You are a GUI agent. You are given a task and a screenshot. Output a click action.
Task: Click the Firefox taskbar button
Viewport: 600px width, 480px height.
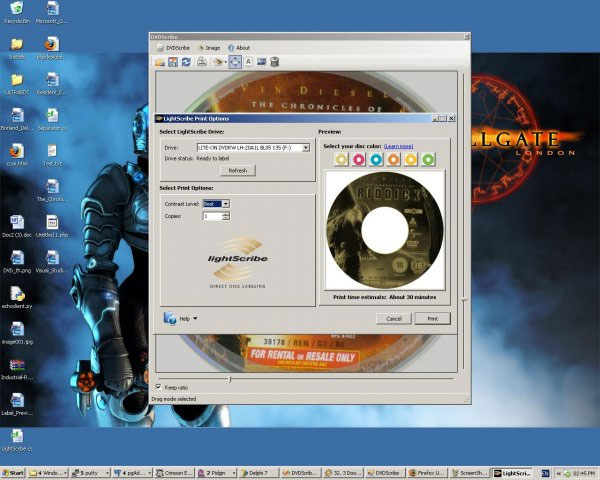pyautogui.click(x=427, y=473)
